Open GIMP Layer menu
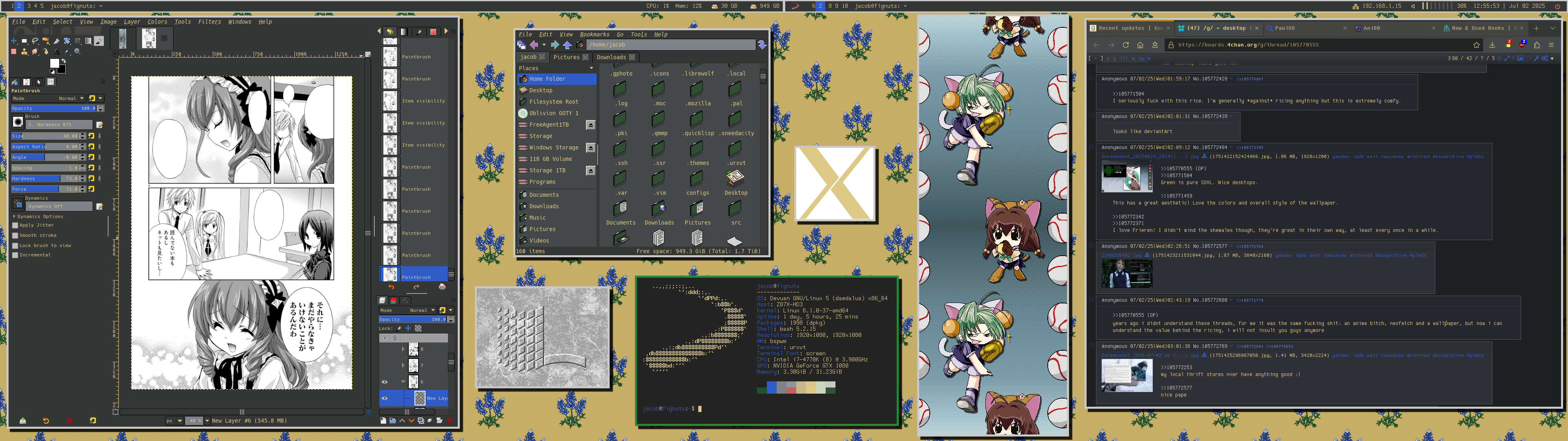Viewport: 1568px width, 441px height. click(131, 22)
